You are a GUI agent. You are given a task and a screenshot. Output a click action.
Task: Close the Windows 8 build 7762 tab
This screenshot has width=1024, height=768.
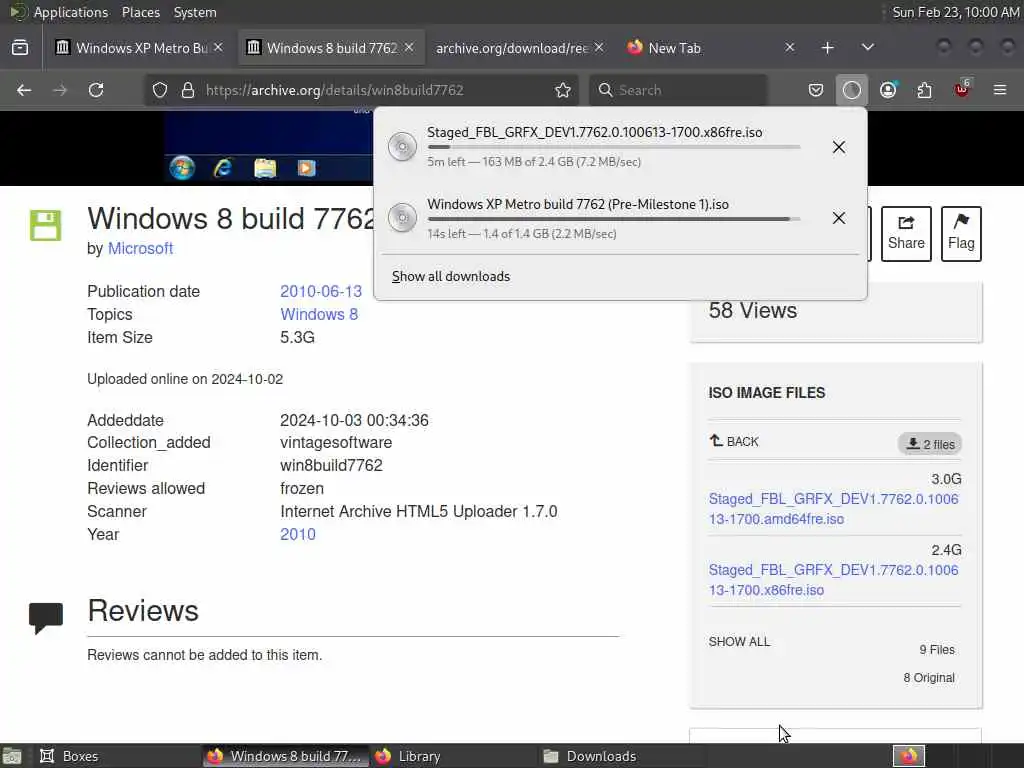[x=409, y=48]
